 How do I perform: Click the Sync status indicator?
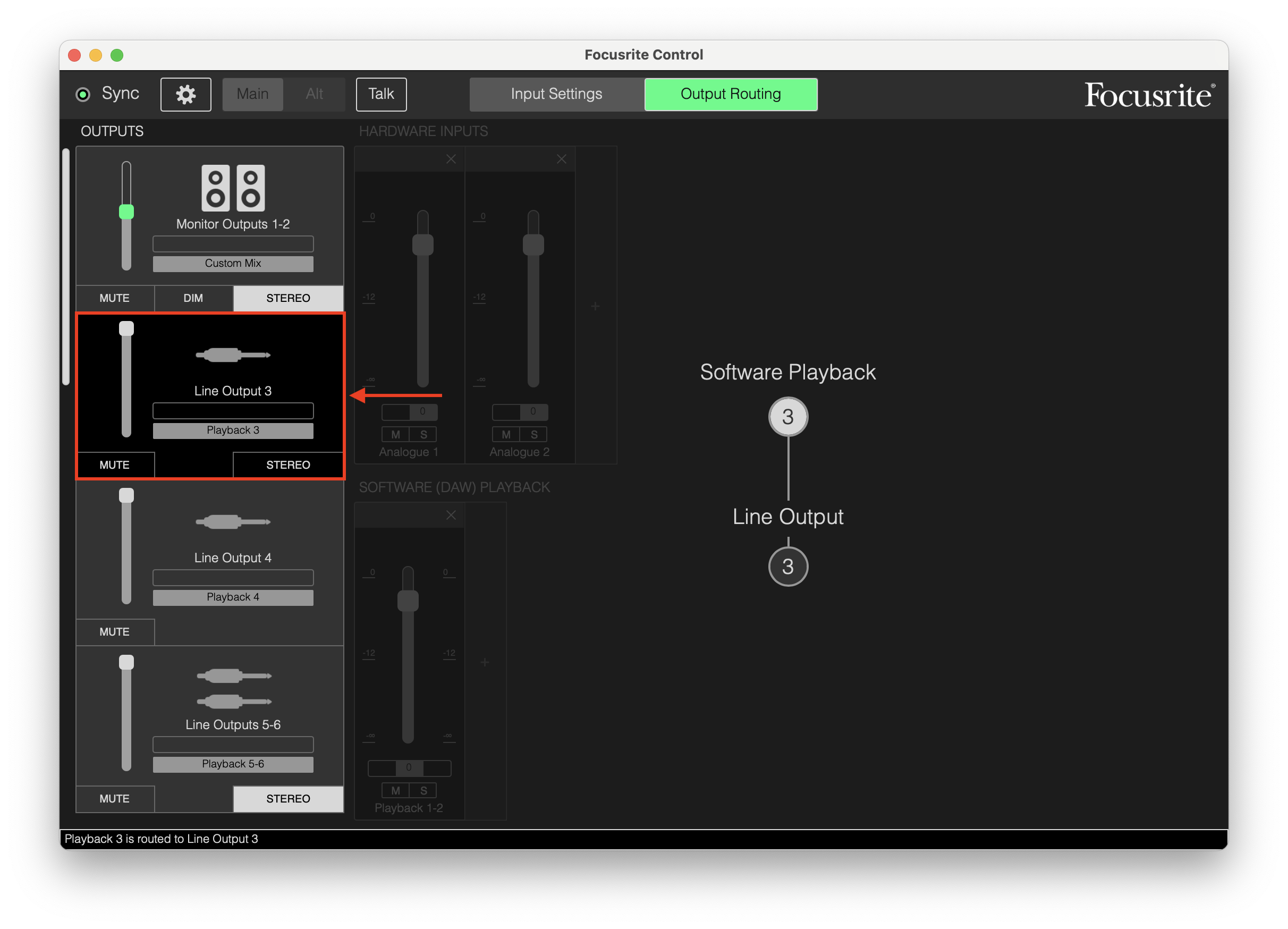coord(83,94)
